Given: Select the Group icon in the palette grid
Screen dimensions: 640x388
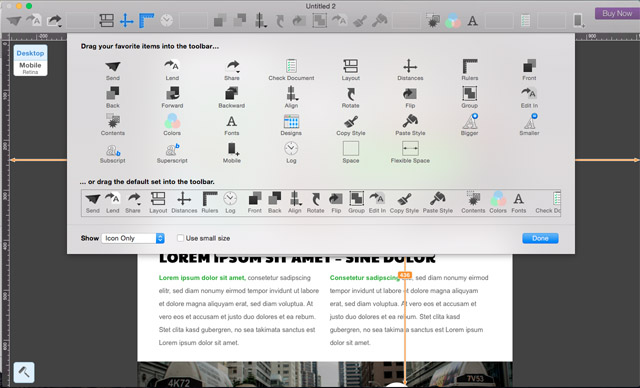Looking at the screenshot, I should coord(469,93).
